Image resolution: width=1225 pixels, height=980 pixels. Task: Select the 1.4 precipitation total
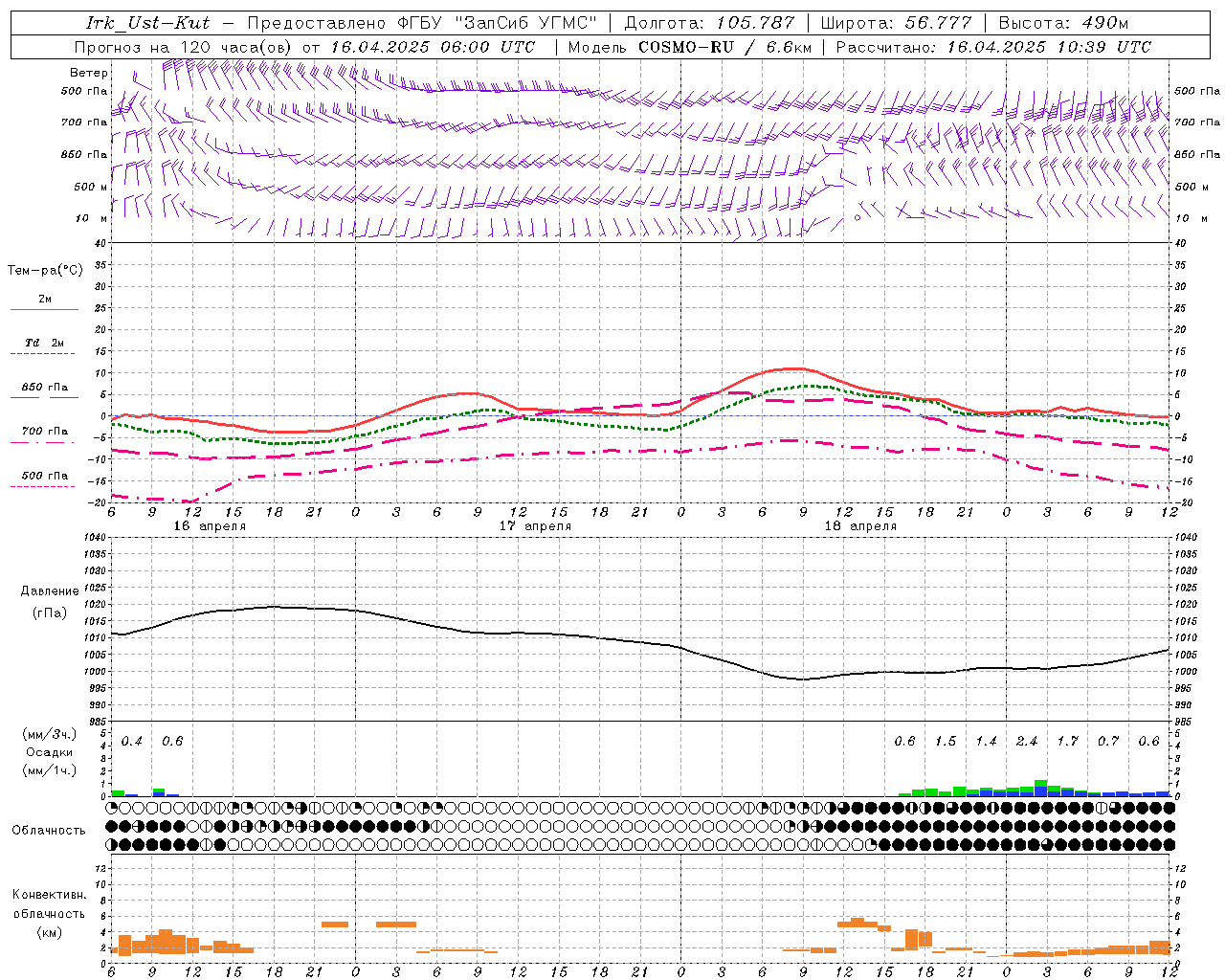point(986,742)
